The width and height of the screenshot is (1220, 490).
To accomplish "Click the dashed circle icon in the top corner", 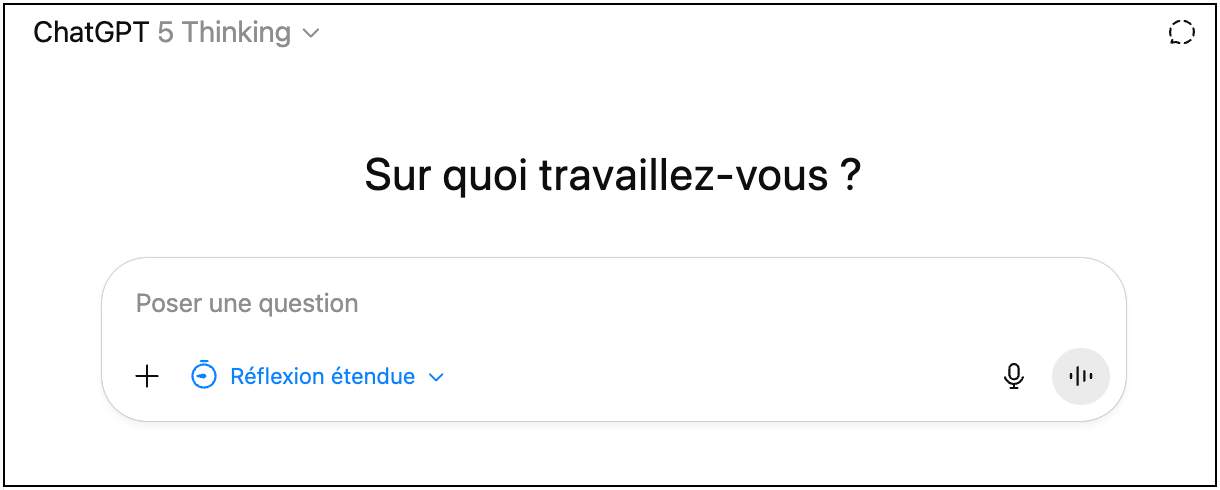I will [x=1182, y=33].
